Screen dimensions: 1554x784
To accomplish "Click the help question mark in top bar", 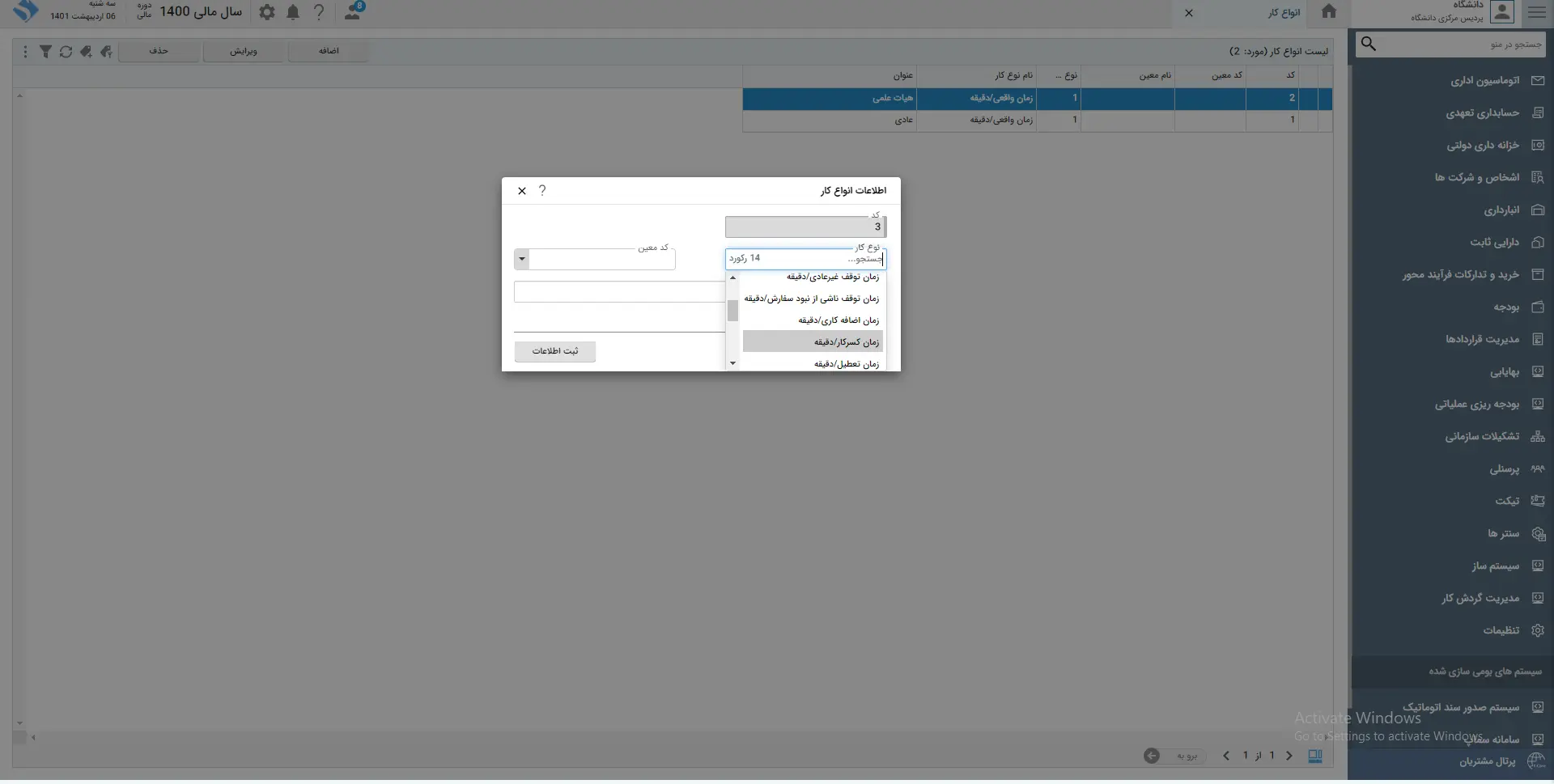I will tap(319, 12).
